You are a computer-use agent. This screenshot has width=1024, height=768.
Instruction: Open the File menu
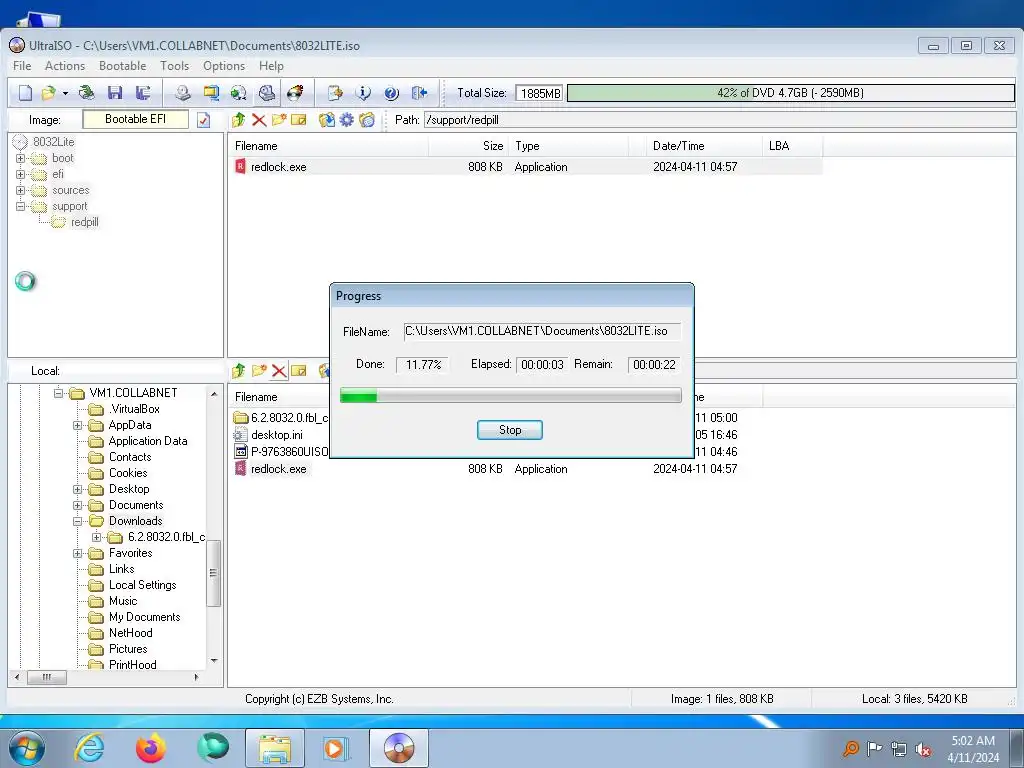pos(22,66)
